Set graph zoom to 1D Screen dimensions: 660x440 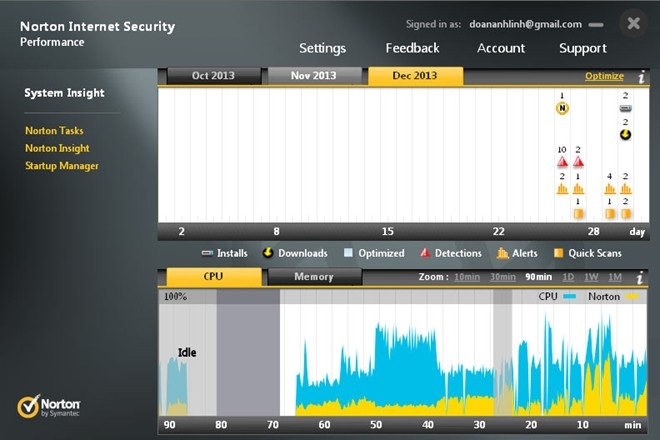pyautogui.click(x=568, y=277)
